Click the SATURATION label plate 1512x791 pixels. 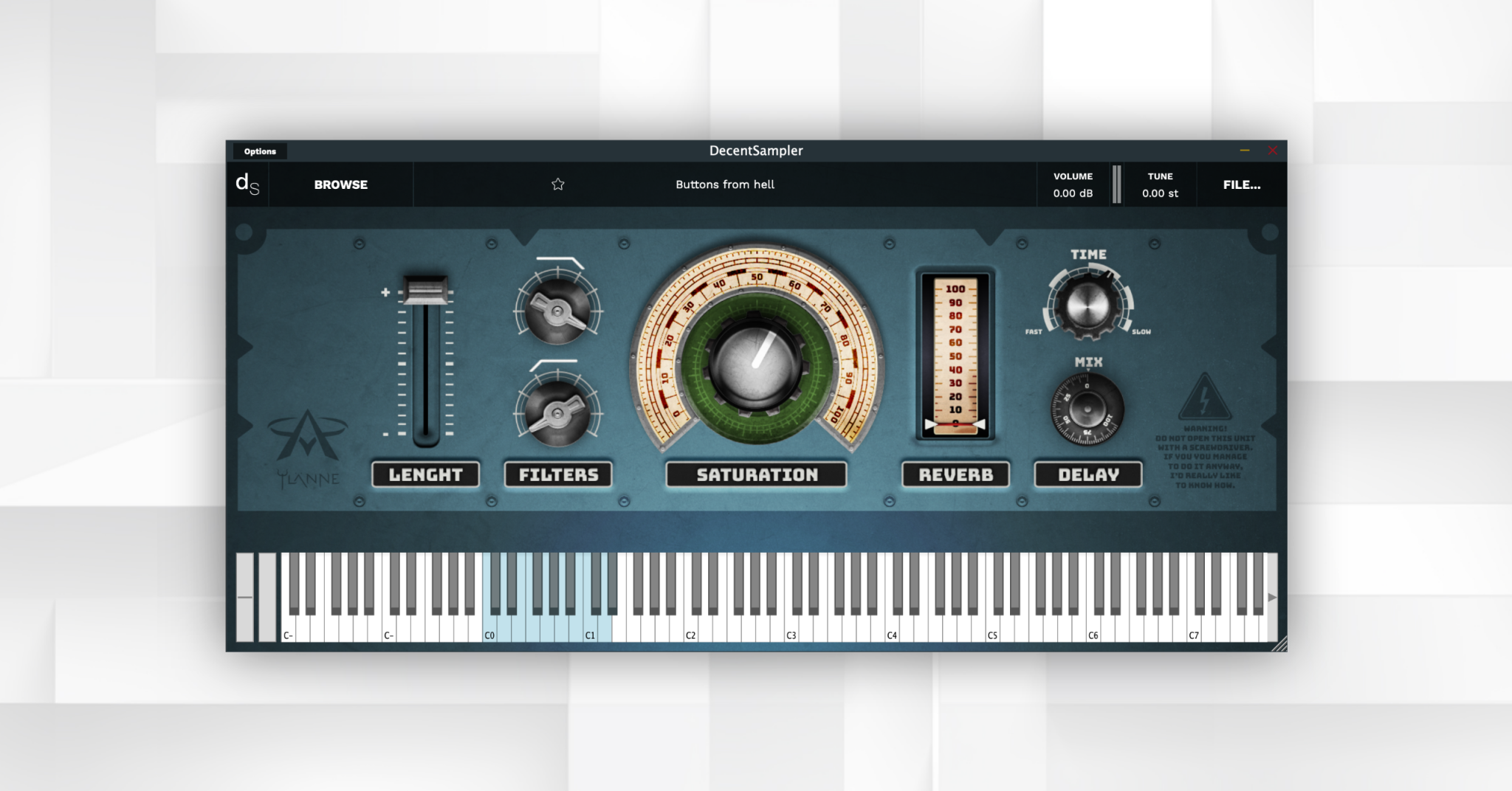pos(757,474)
